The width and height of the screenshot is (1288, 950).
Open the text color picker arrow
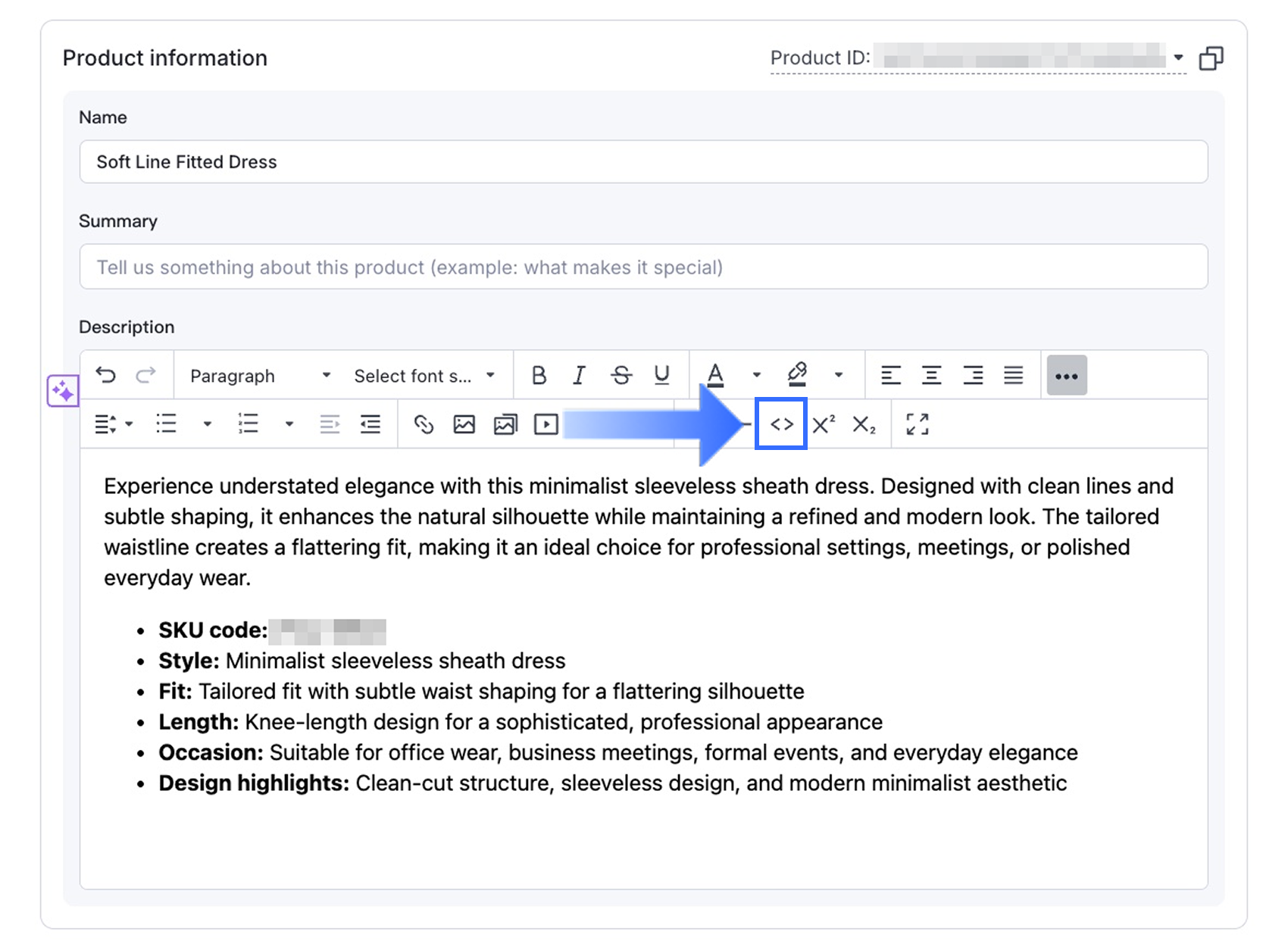pos(756,375)
